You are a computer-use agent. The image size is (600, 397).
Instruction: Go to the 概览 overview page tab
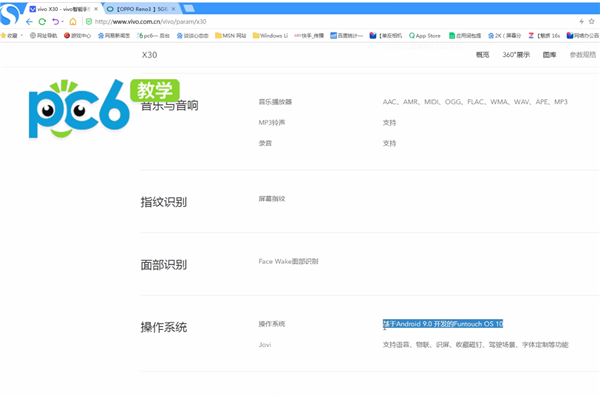click(483, 55)
